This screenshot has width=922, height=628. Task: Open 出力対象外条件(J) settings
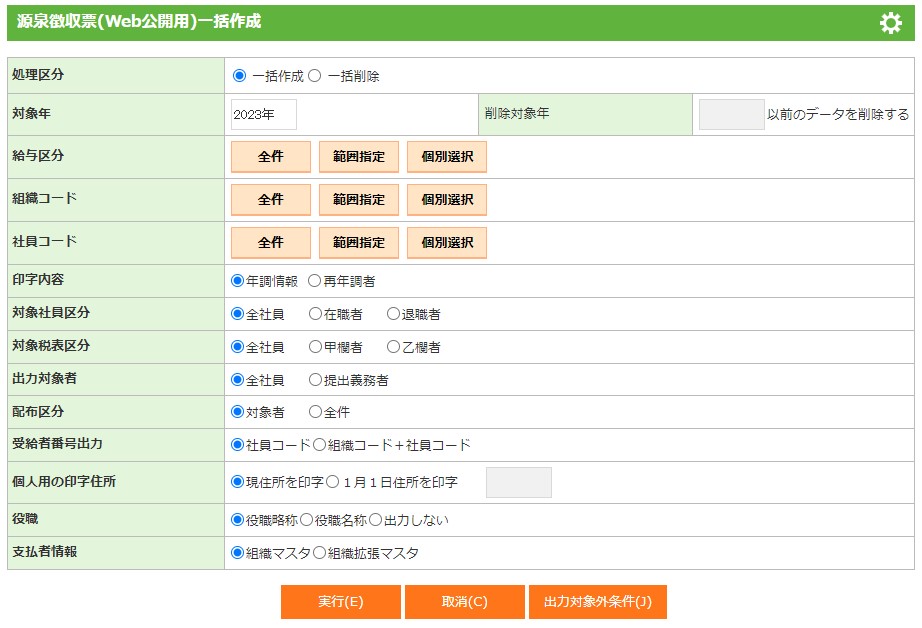click(x=597, y=602)
